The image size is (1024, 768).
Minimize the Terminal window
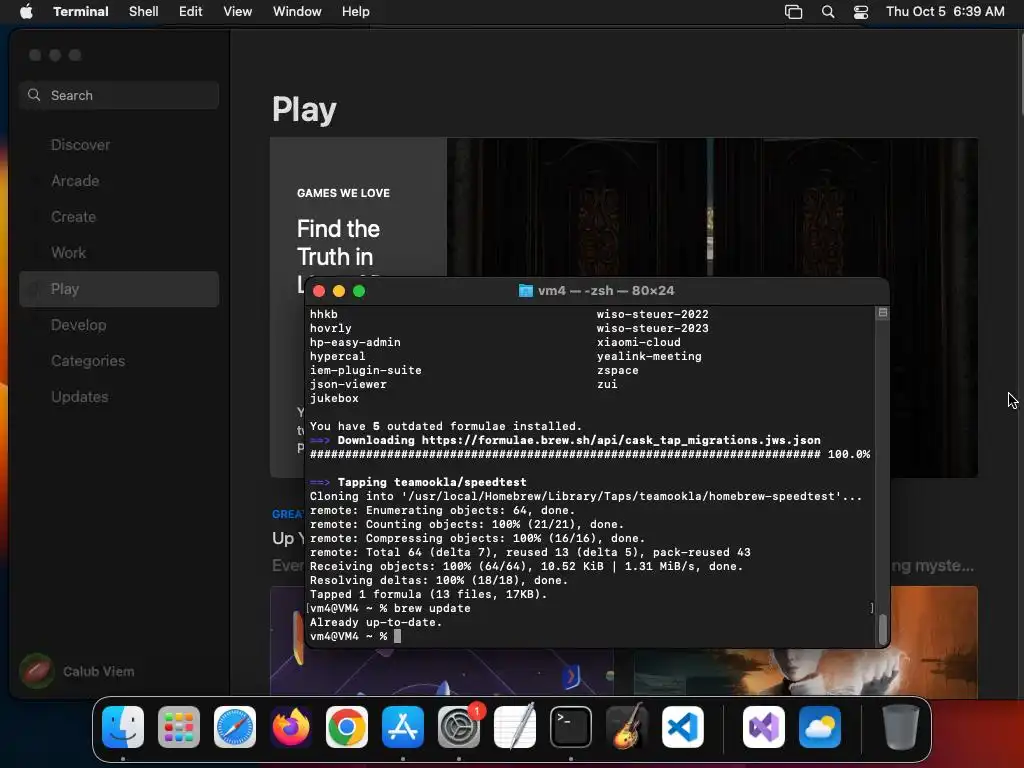(339, 291)
